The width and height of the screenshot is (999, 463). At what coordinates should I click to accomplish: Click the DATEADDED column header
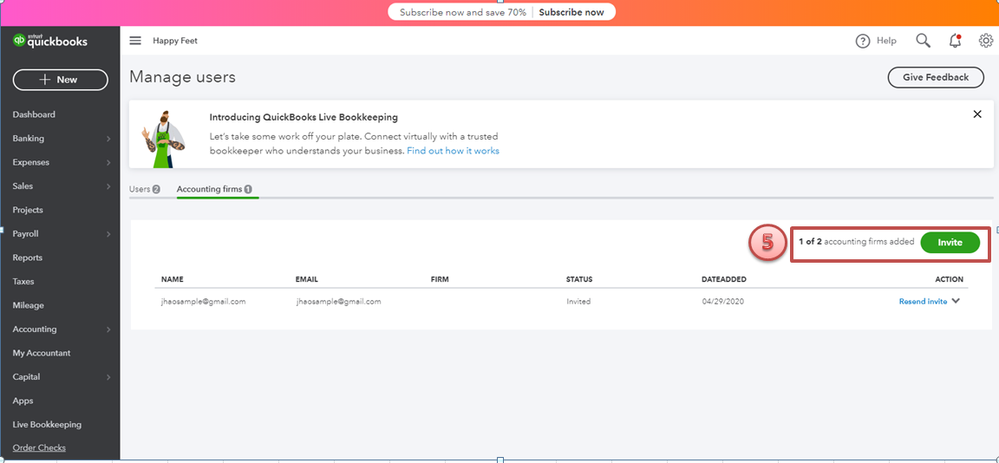[x=724, y=280]
